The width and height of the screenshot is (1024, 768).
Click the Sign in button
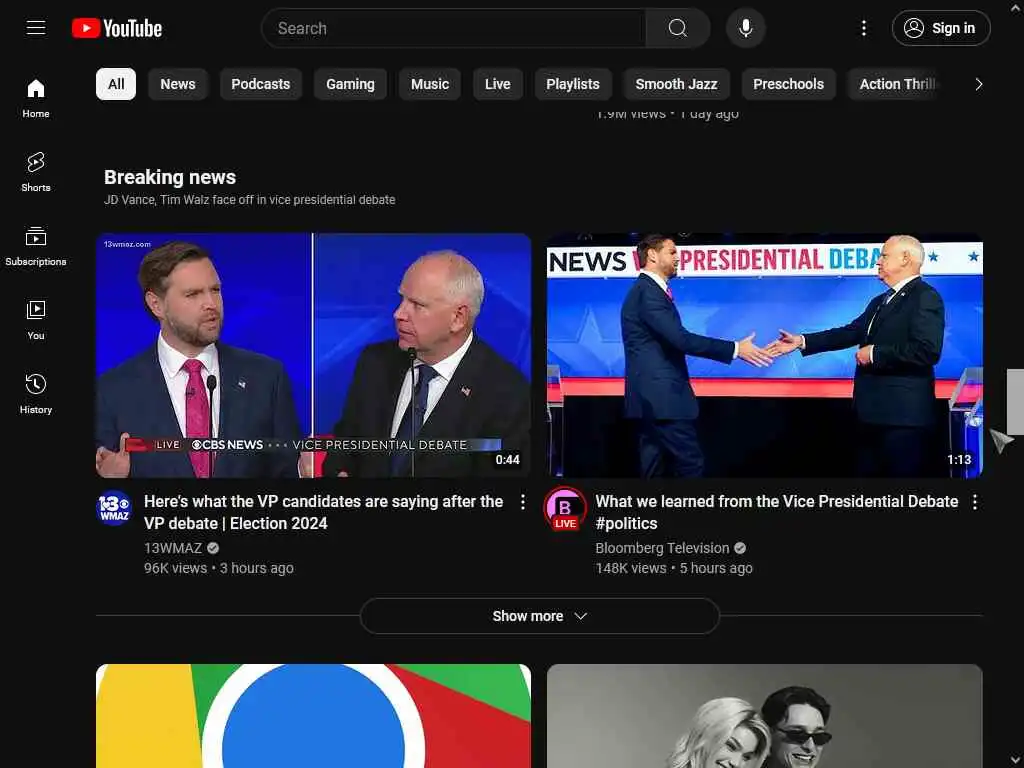click(940, 28)
